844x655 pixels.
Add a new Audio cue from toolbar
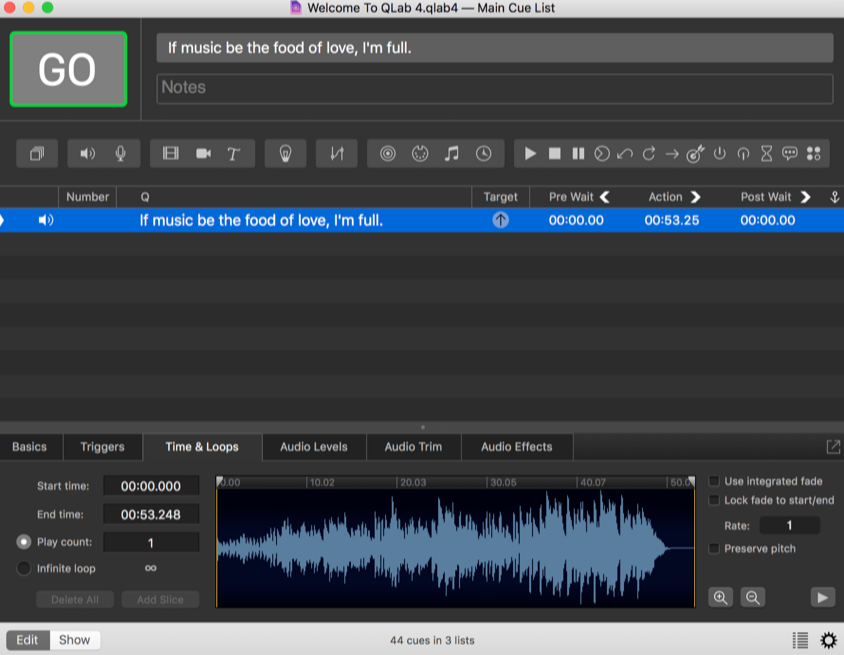click(x=87, y=154)
